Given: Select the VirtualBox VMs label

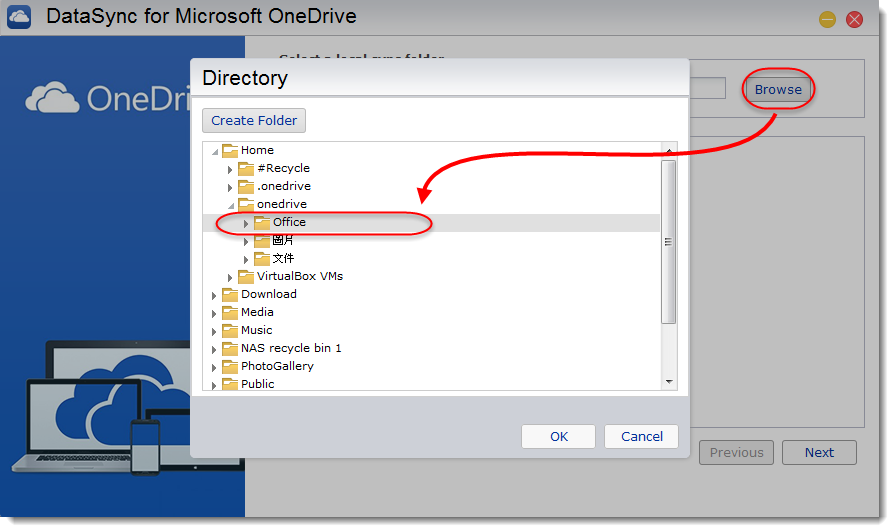Looking at the screenshot, I should coord(300,276).
